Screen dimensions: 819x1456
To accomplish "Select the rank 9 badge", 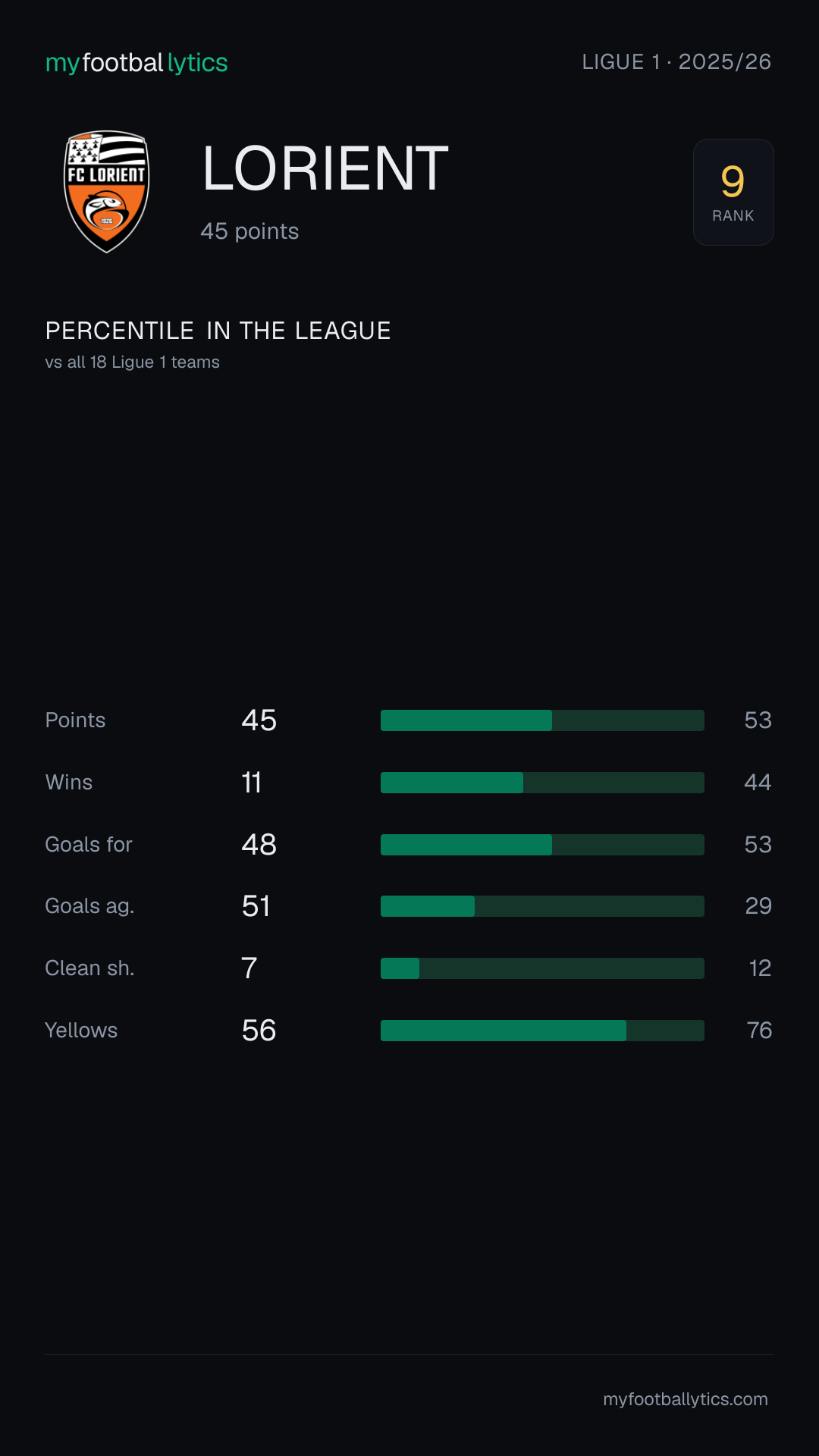I will (x=733, y=192).
